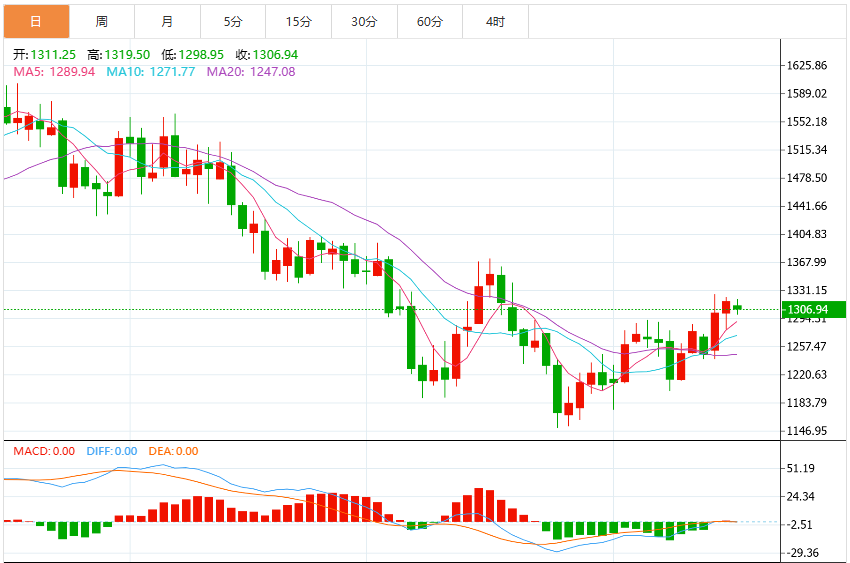Open the 月 monthly chart tab
Screen dimensions: 850x563
pyautogui.click(x=168, y=22)
